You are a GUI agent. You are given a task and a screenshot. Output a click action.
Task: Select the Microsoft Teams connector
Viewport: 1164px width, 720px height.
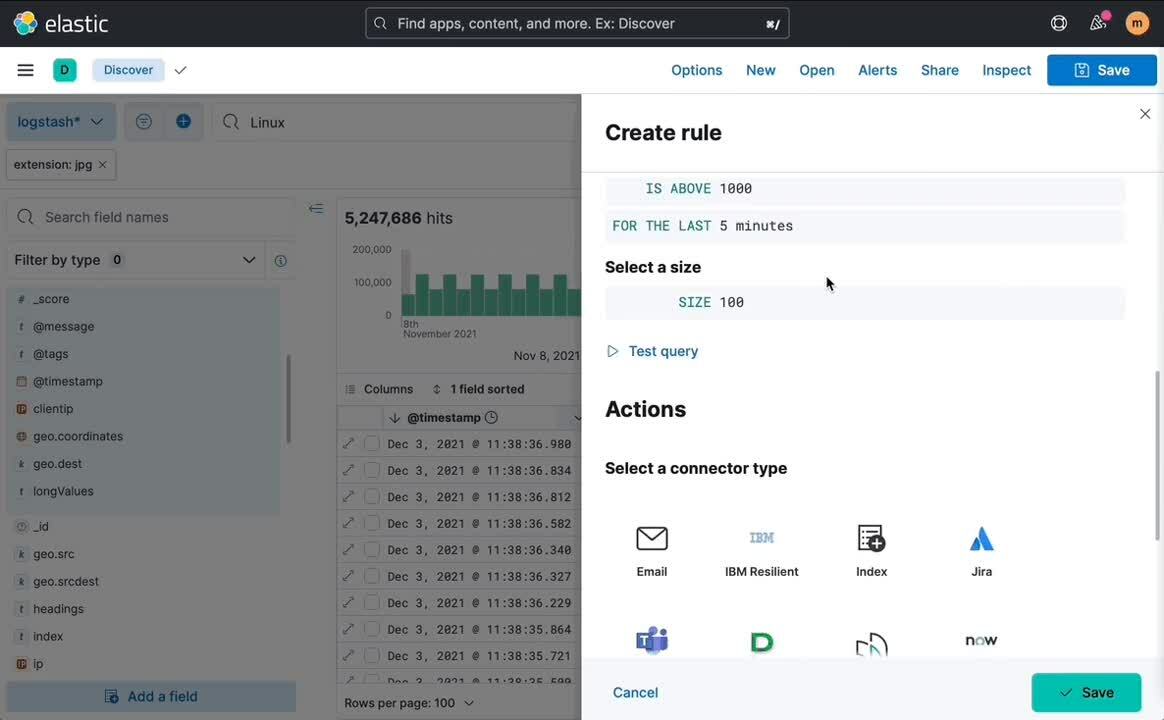(652, 640)
